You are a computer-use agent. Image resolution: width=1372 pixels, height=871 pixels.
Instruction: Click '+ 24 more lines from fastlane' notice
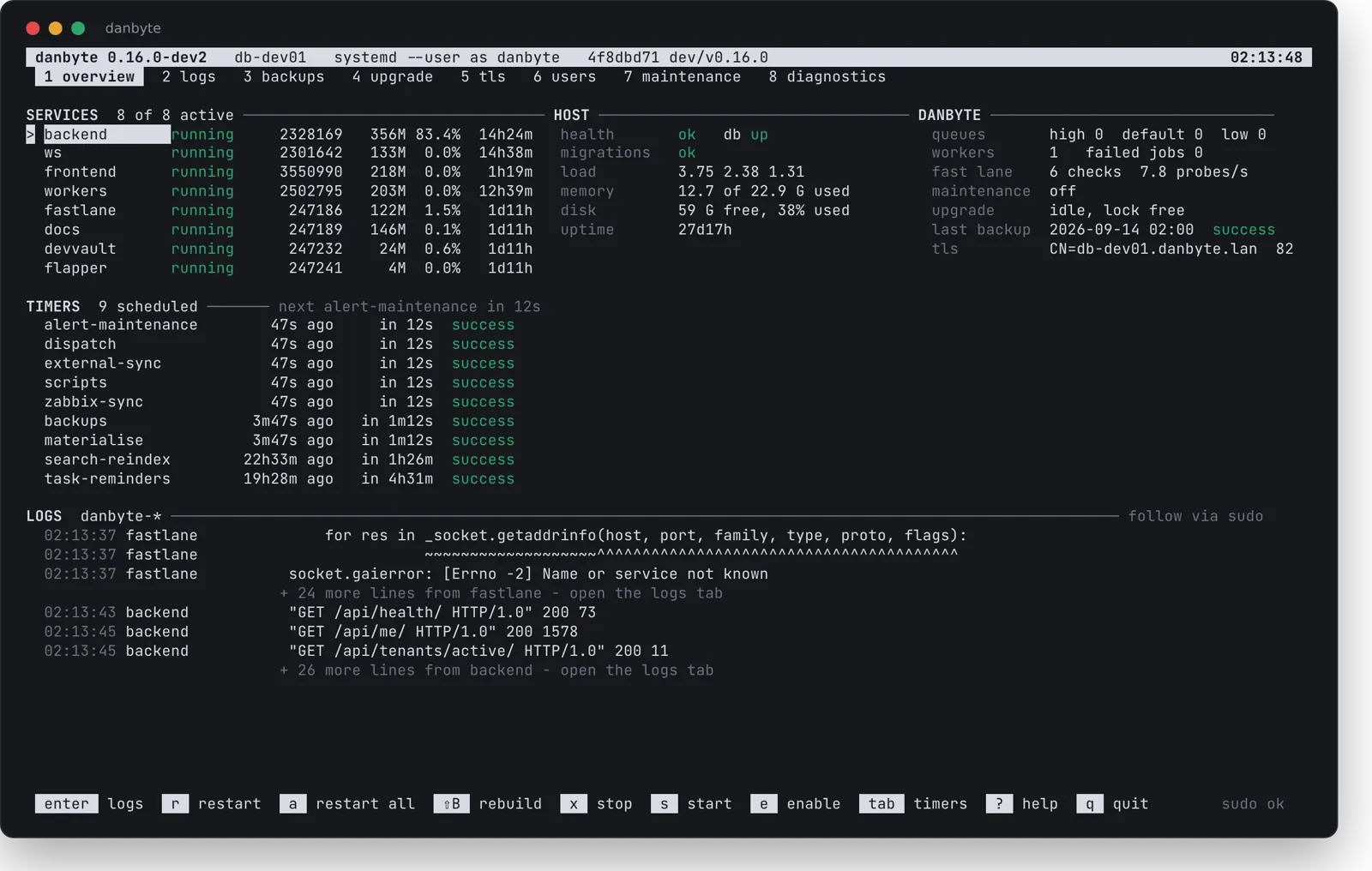(x=501, y=593)
